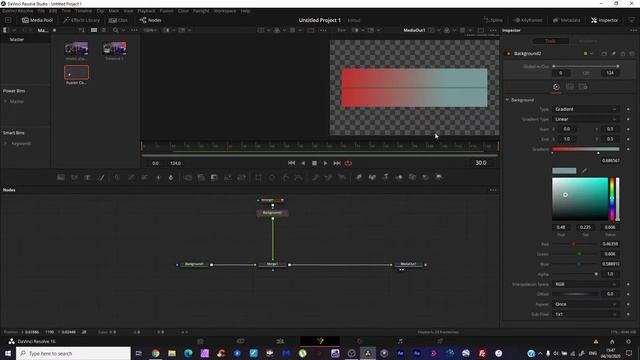640x360 pixels.
Task: Open the Interpolation Space dropdown showing RGB
Action: point(586,284)
